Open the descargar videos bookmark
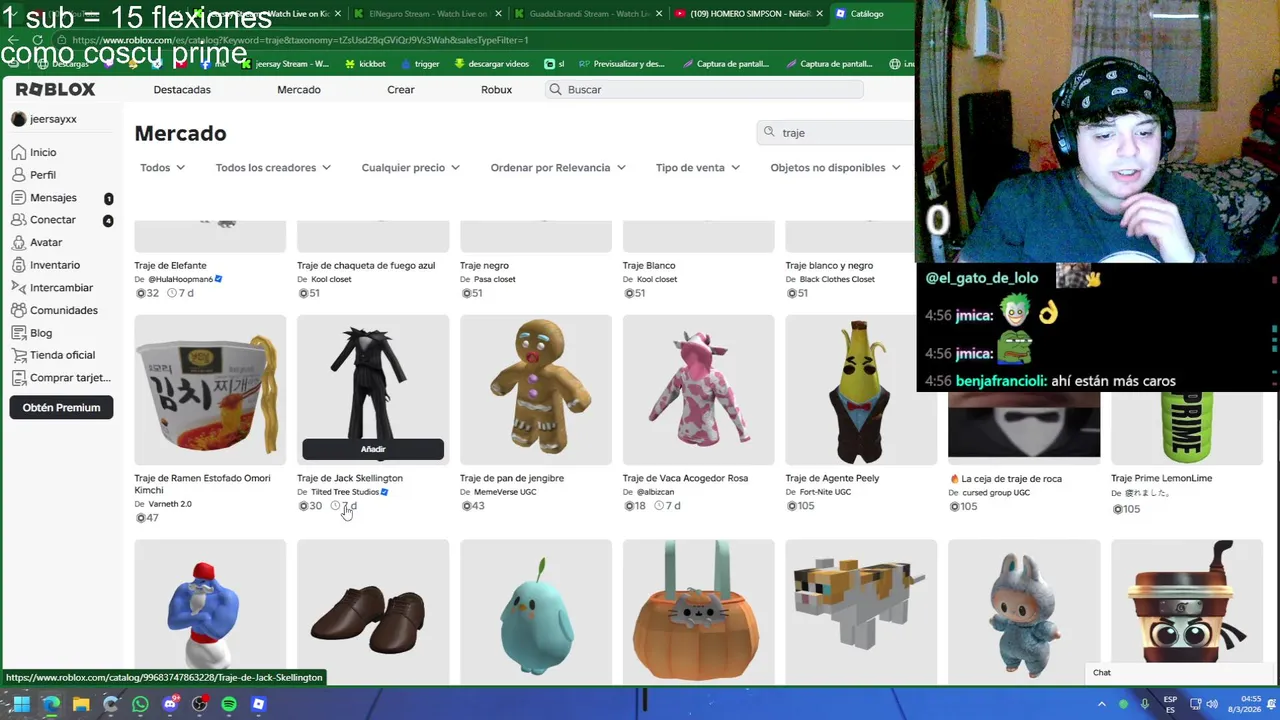The height and width of the screenshot is (720, 1280). click(491, 64)
